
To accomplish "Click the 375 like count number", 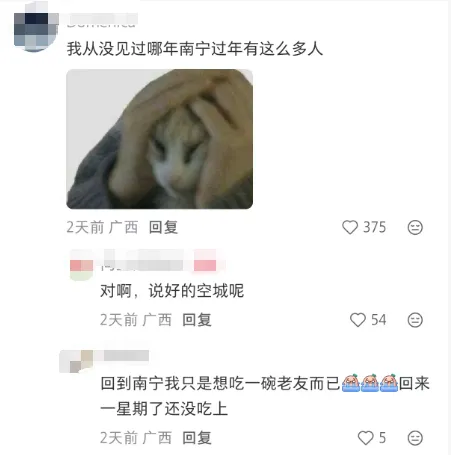I will click(x=374, y=227).
